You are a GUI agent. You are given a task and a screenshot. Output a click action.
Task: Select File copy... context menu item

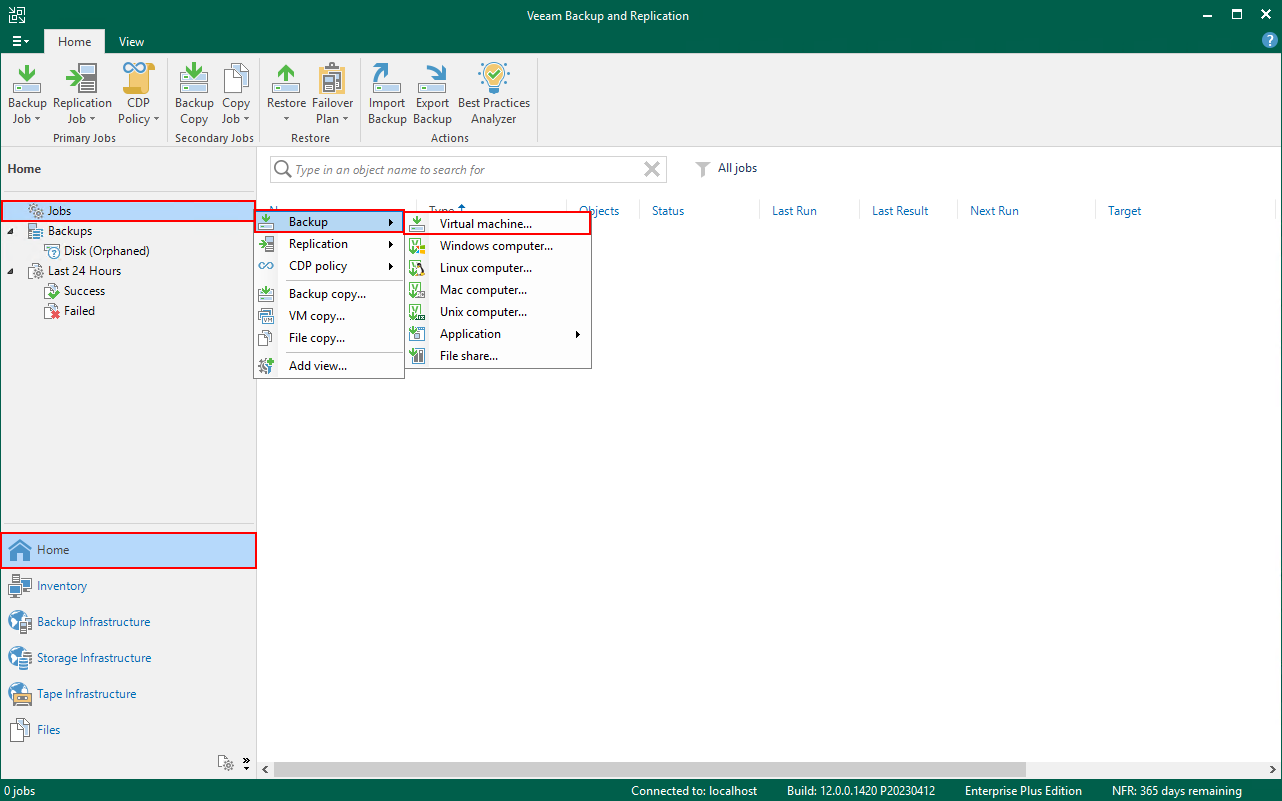click(x=329, y=338)
